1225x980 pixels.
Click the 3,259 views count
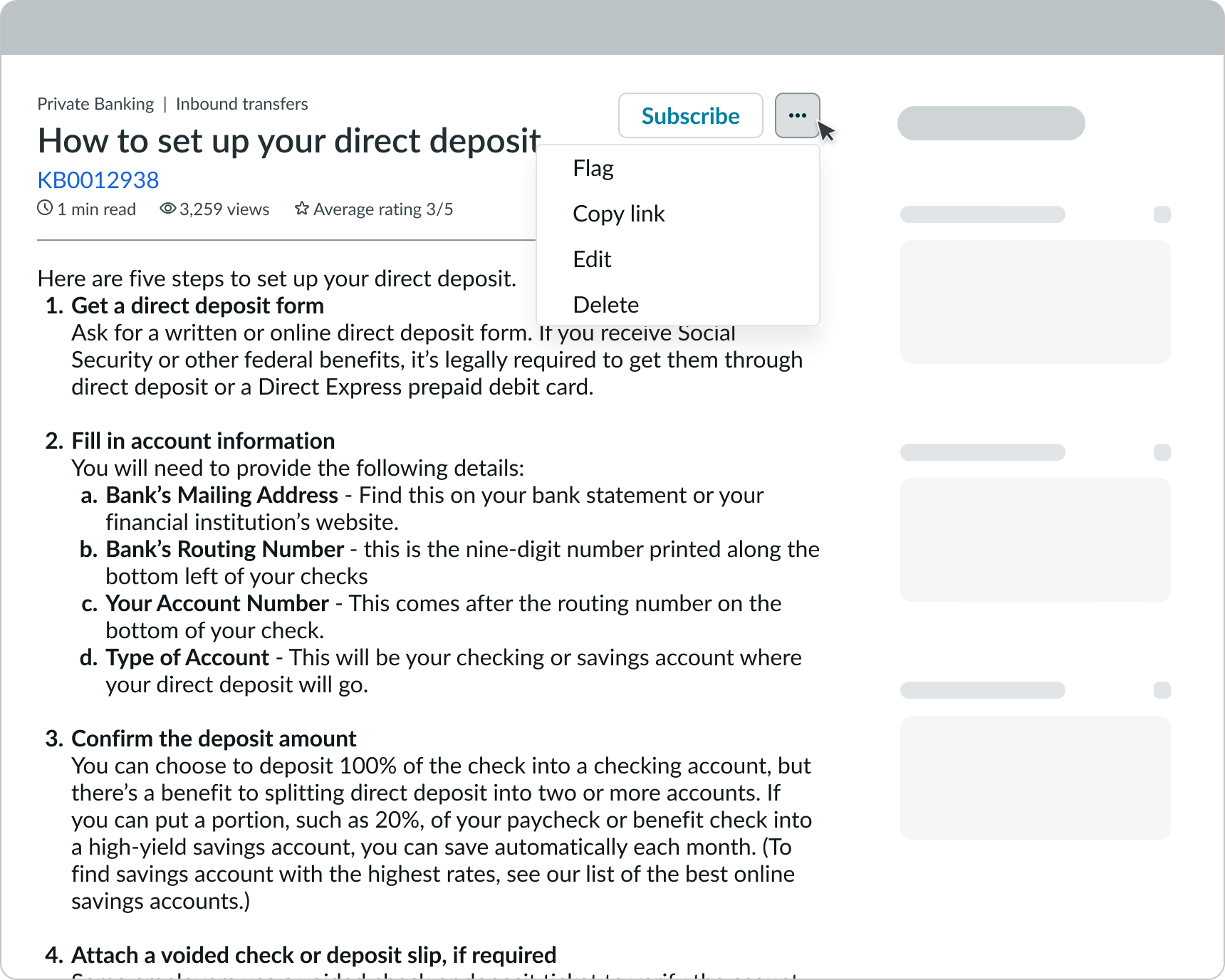pos(224,208)
